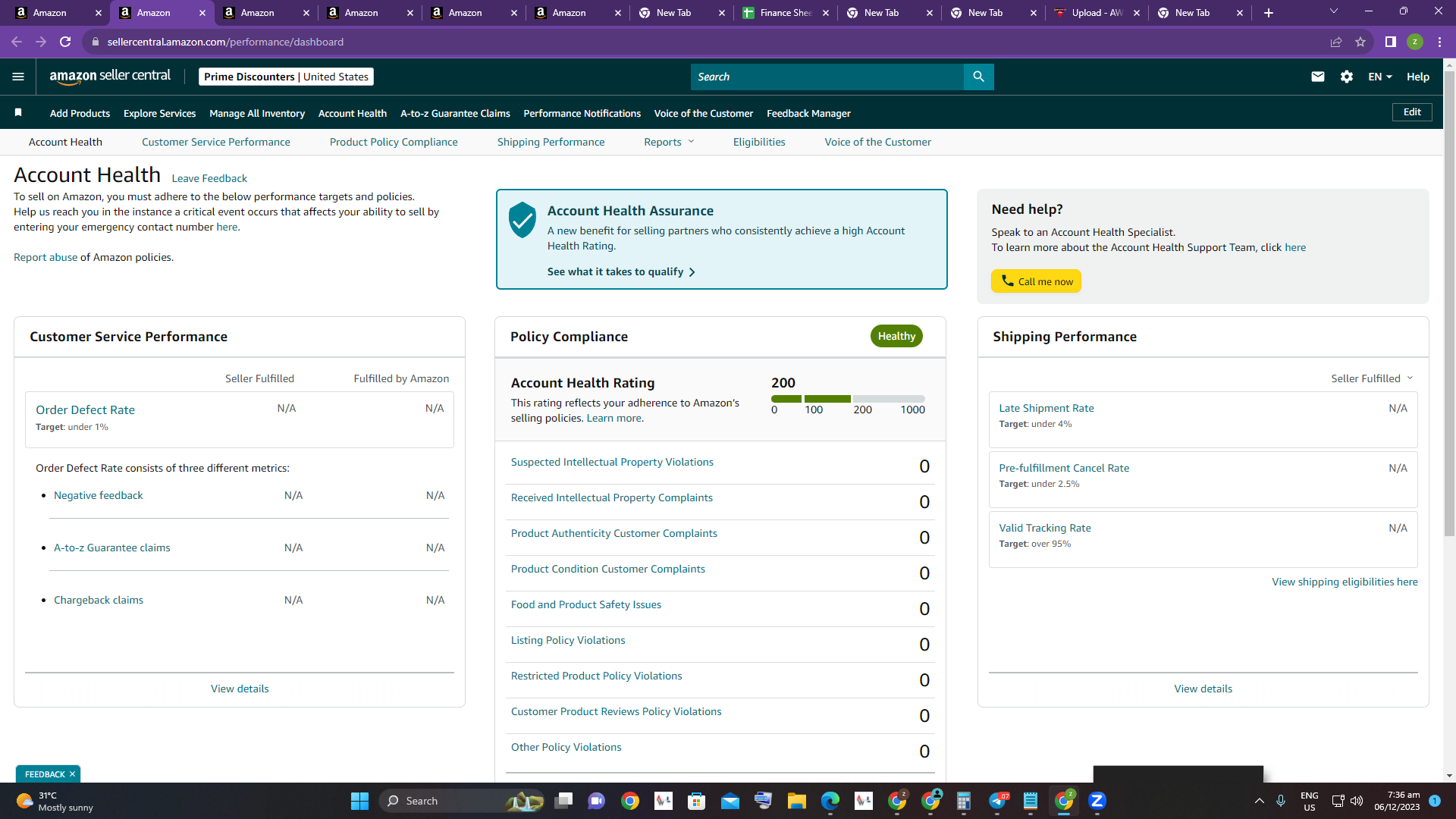Screen dimensions: 1456x819
Task: Close the FEEDBACK tab with its X
Action: click(x=72, y=774)
